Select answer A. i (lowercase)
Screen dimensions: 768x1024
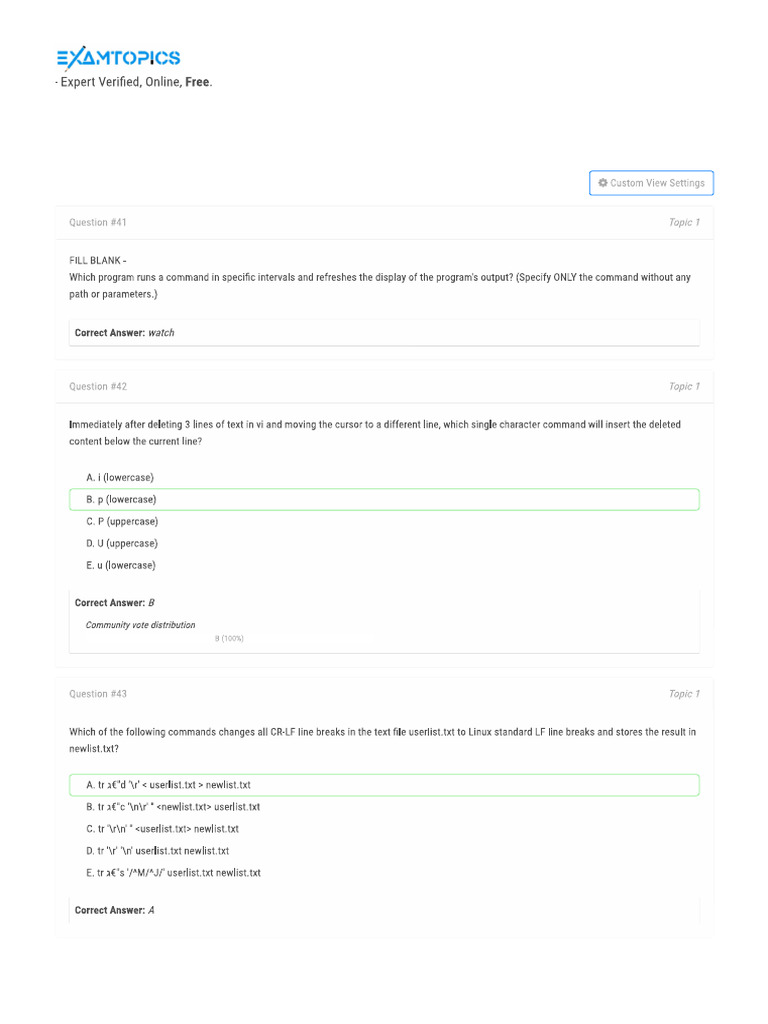click(120, 477)
